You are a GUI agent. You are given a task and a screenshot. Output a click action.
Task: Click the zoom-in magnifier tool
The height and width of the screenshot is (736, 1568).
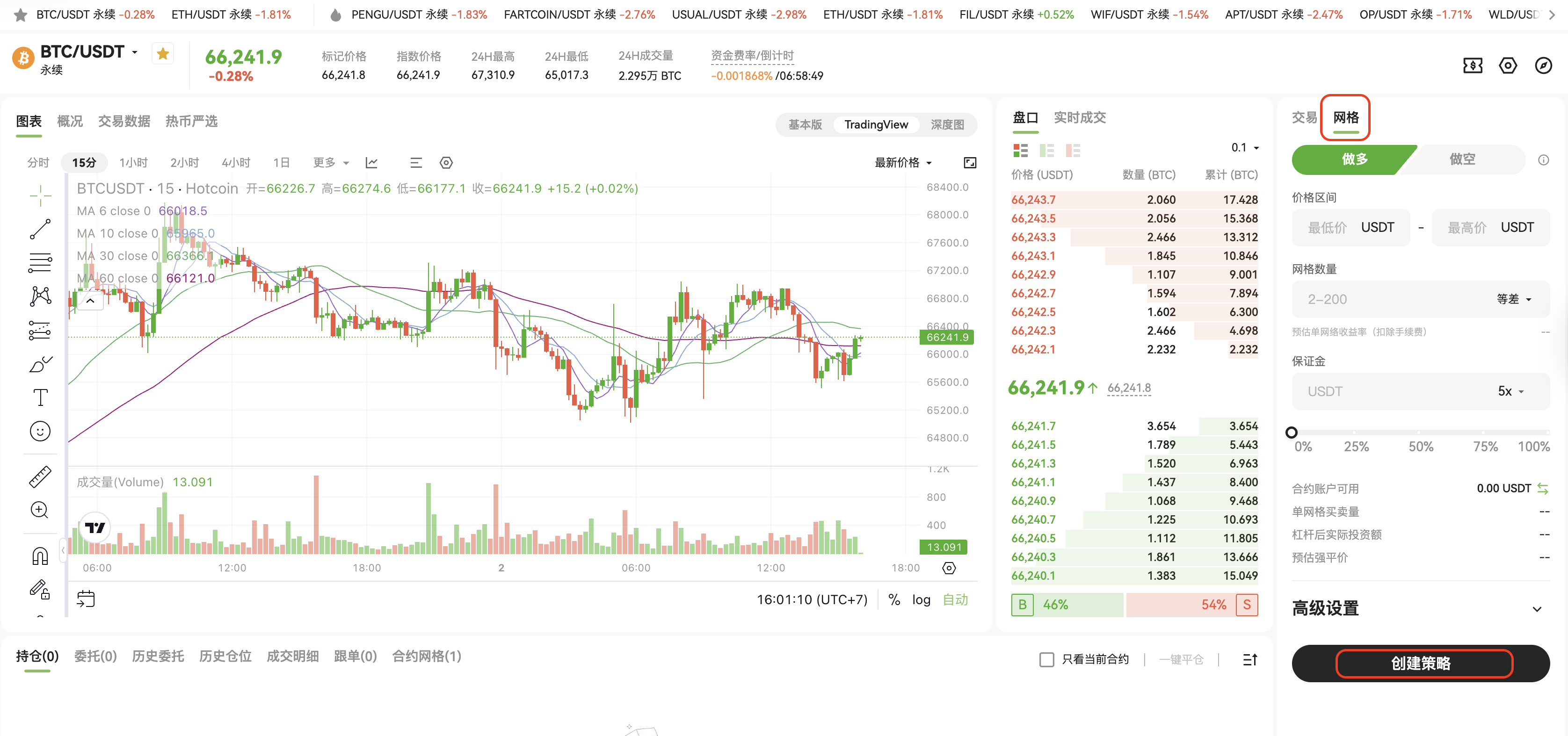(x=40, y=510)
